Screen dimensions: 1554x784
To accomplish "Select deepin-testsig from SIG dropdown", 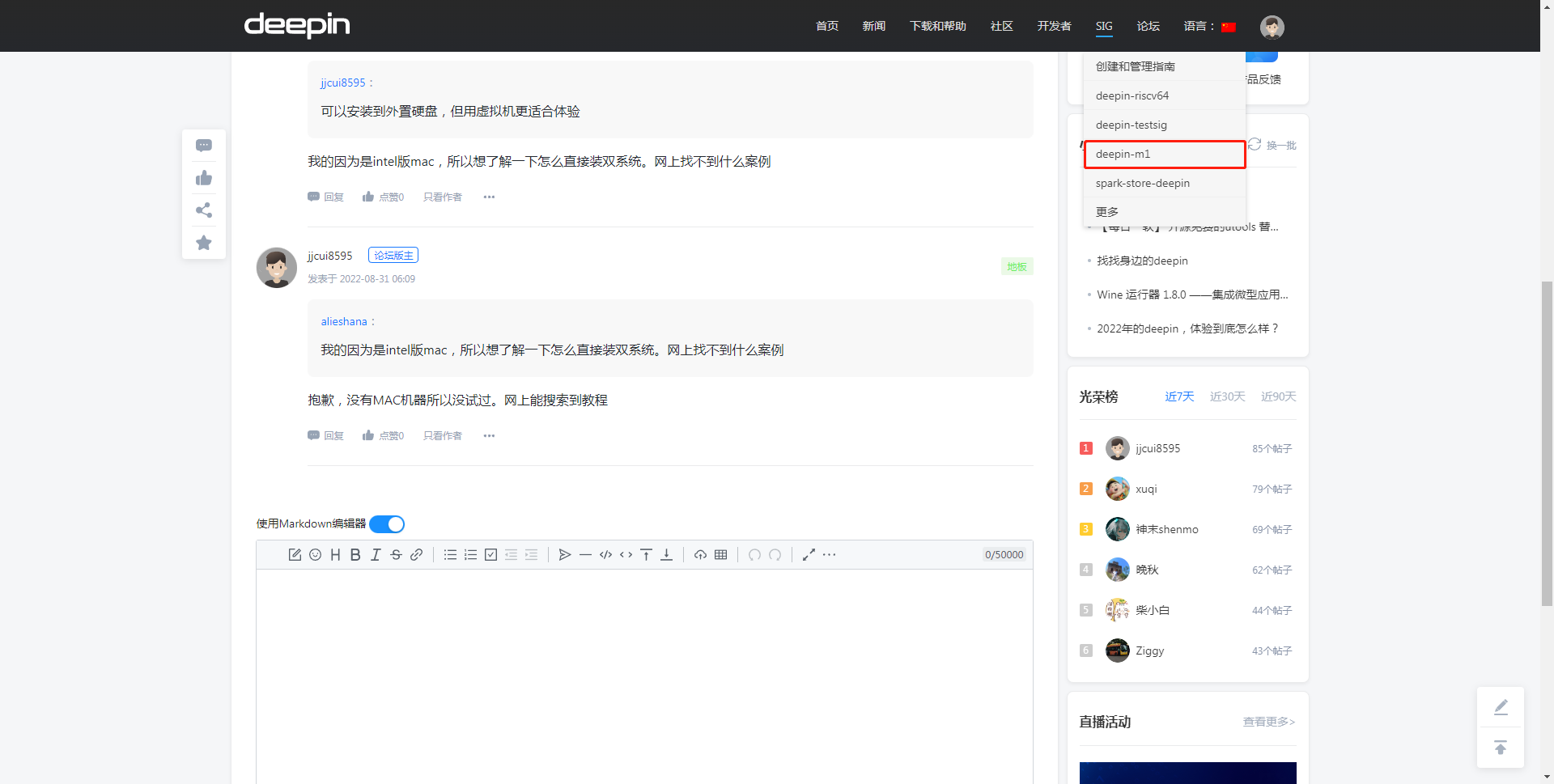I will click(x=1165, y=125).
